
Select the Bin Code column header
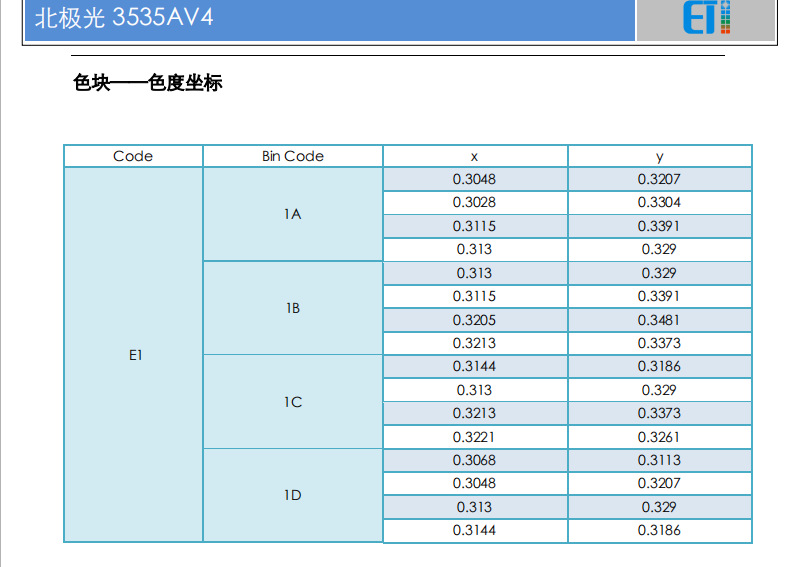click(293, 156)
